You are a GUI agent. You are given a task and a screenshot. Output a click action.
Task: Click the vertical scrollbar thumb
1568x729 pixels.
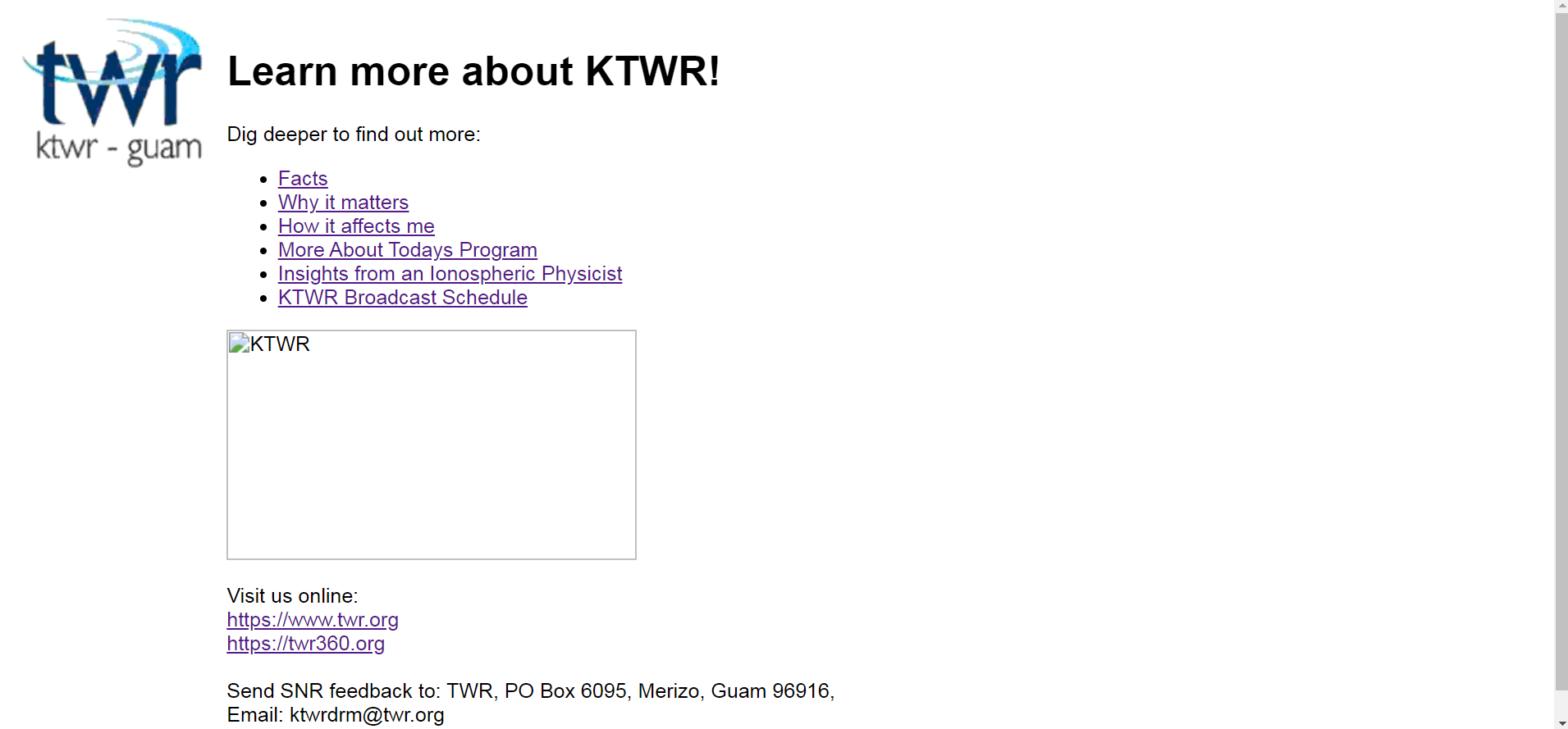pos(1561,352)
